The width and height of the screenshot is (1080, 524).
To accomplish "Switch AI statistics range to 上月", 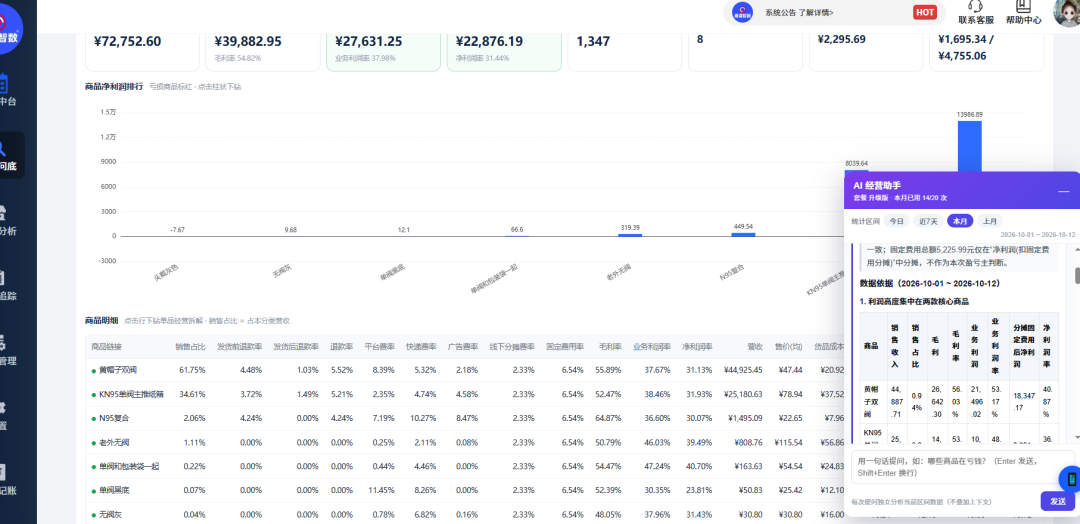I will [x=990, y=221].
